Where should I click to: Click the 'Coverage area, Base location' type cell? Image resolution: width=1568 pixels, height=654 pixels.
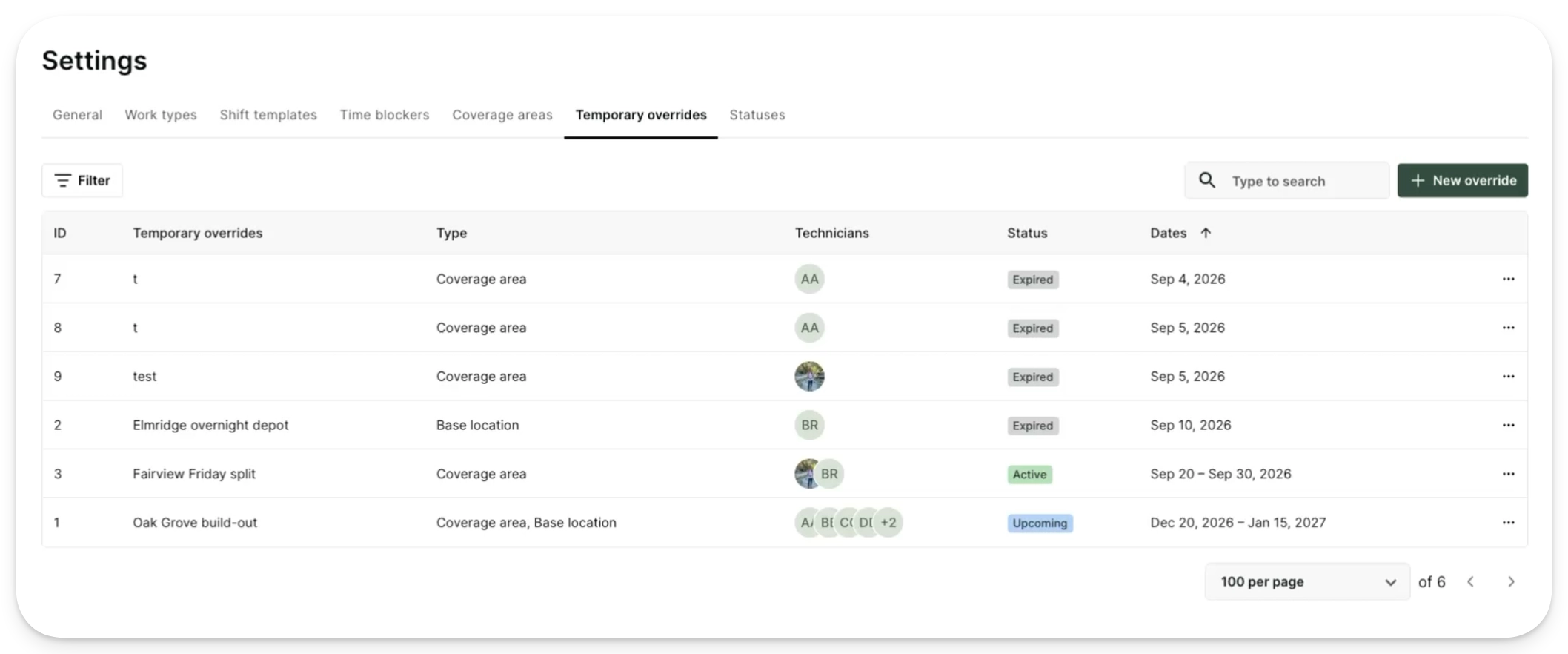[x=526, y=523]
